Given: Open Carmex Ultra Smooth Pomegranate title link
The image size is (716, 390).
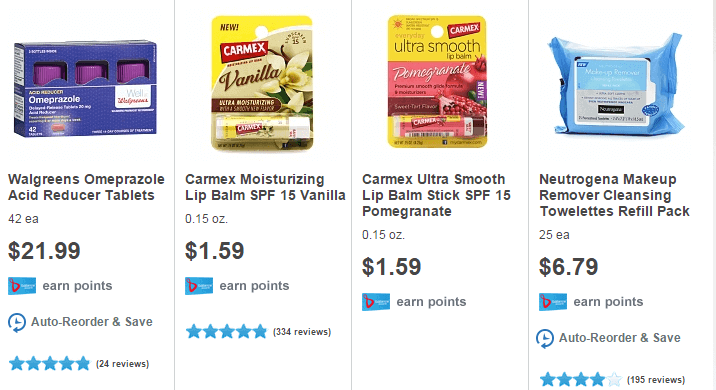Looking at the screenshot, I should 437,195.
